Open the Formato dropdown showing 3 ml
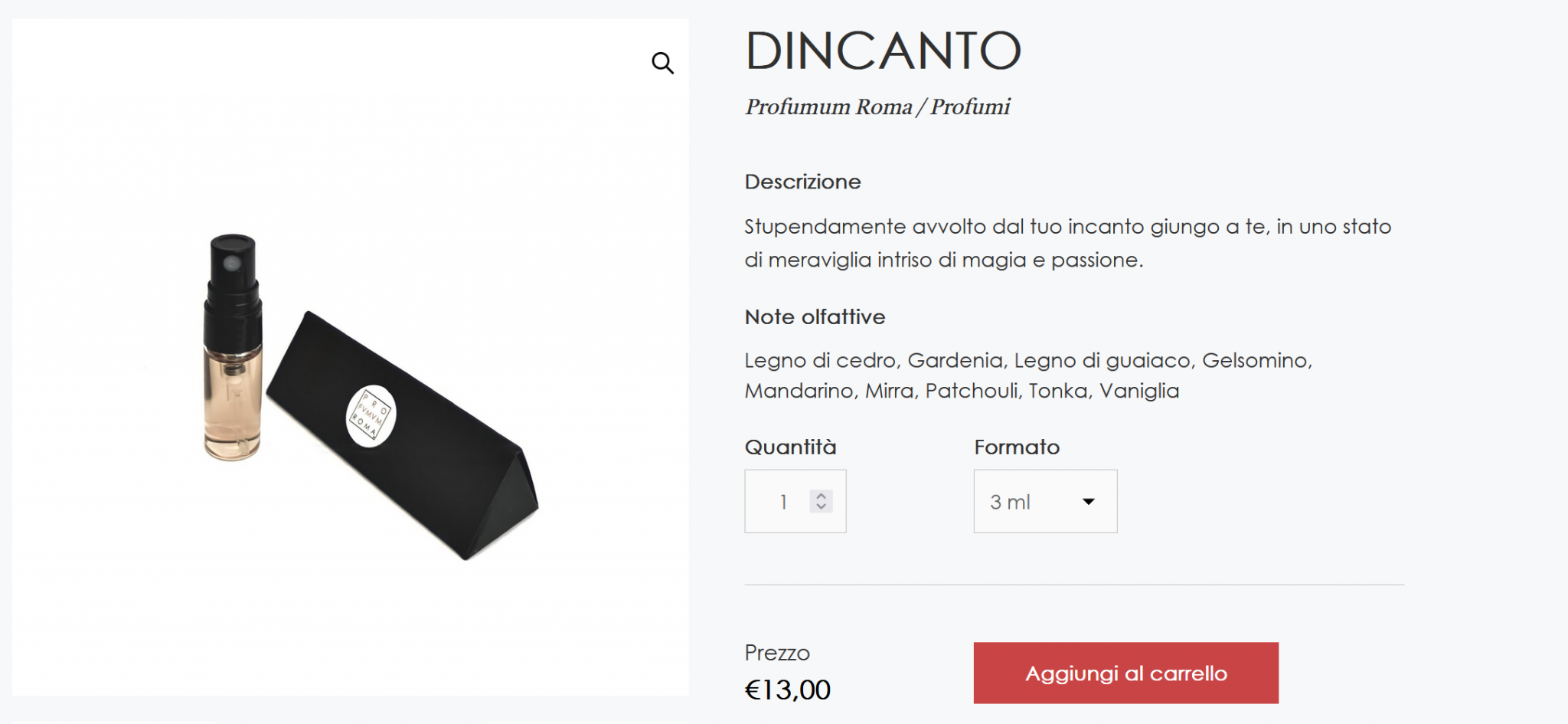 [x=1045, y=502]
